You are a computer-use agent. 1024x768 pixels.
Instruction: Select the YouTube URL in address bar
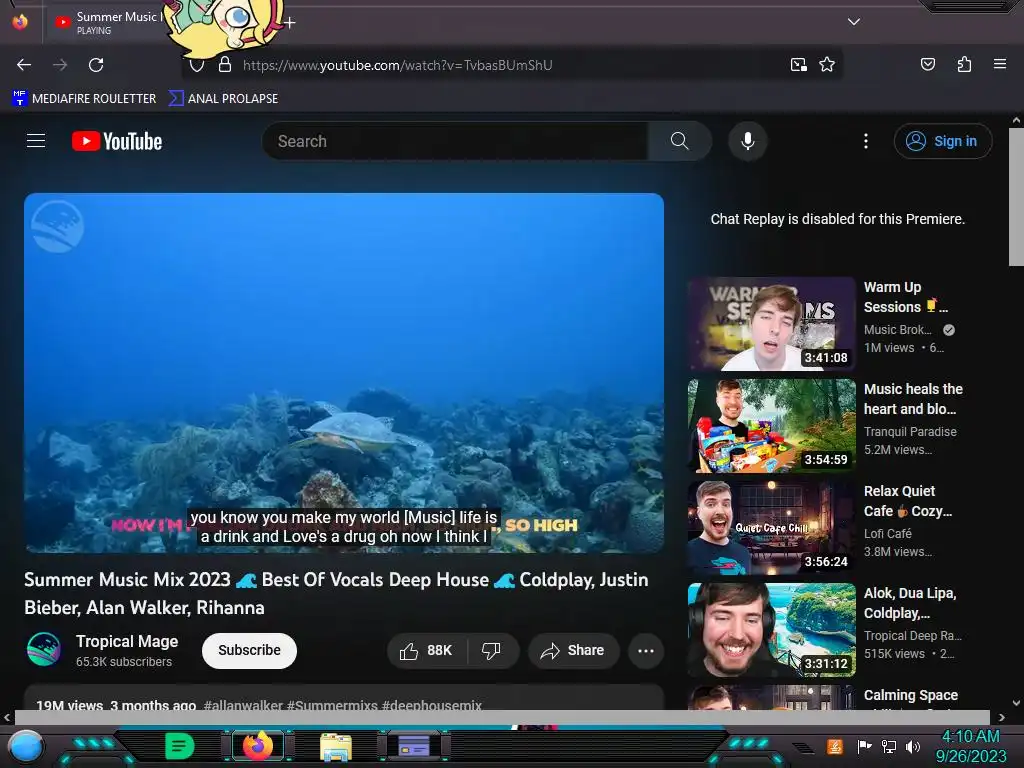(398, 65)
